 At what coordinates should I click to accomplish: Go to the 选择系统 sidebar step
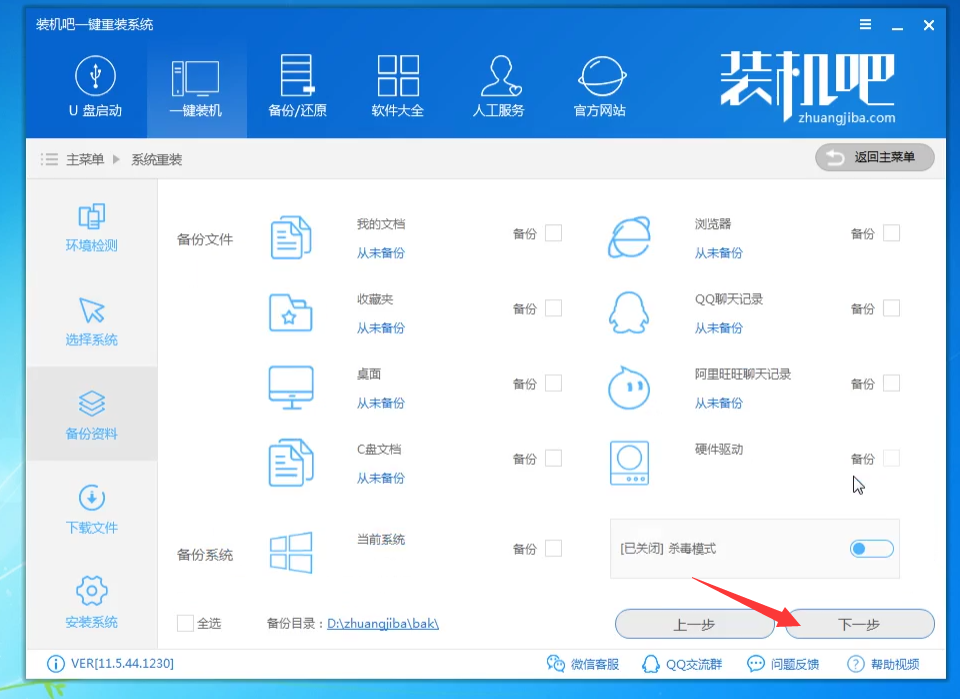(92, 323)
